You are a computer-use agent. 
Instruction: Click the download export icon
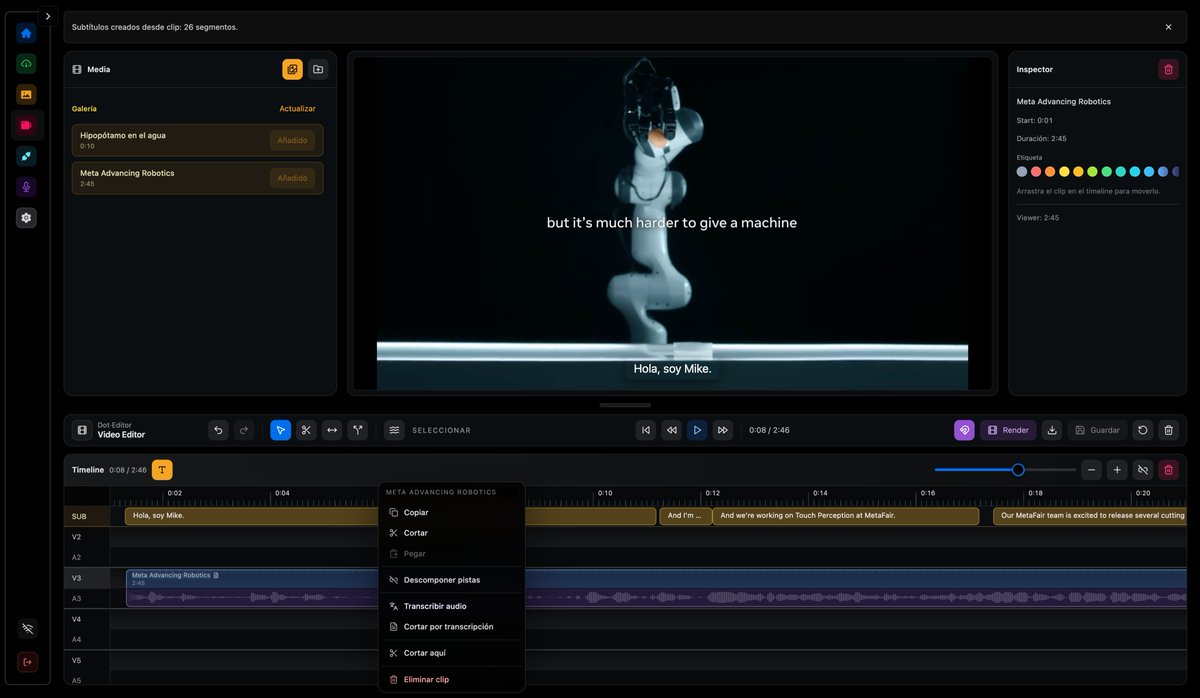[x=1052, y=430]
